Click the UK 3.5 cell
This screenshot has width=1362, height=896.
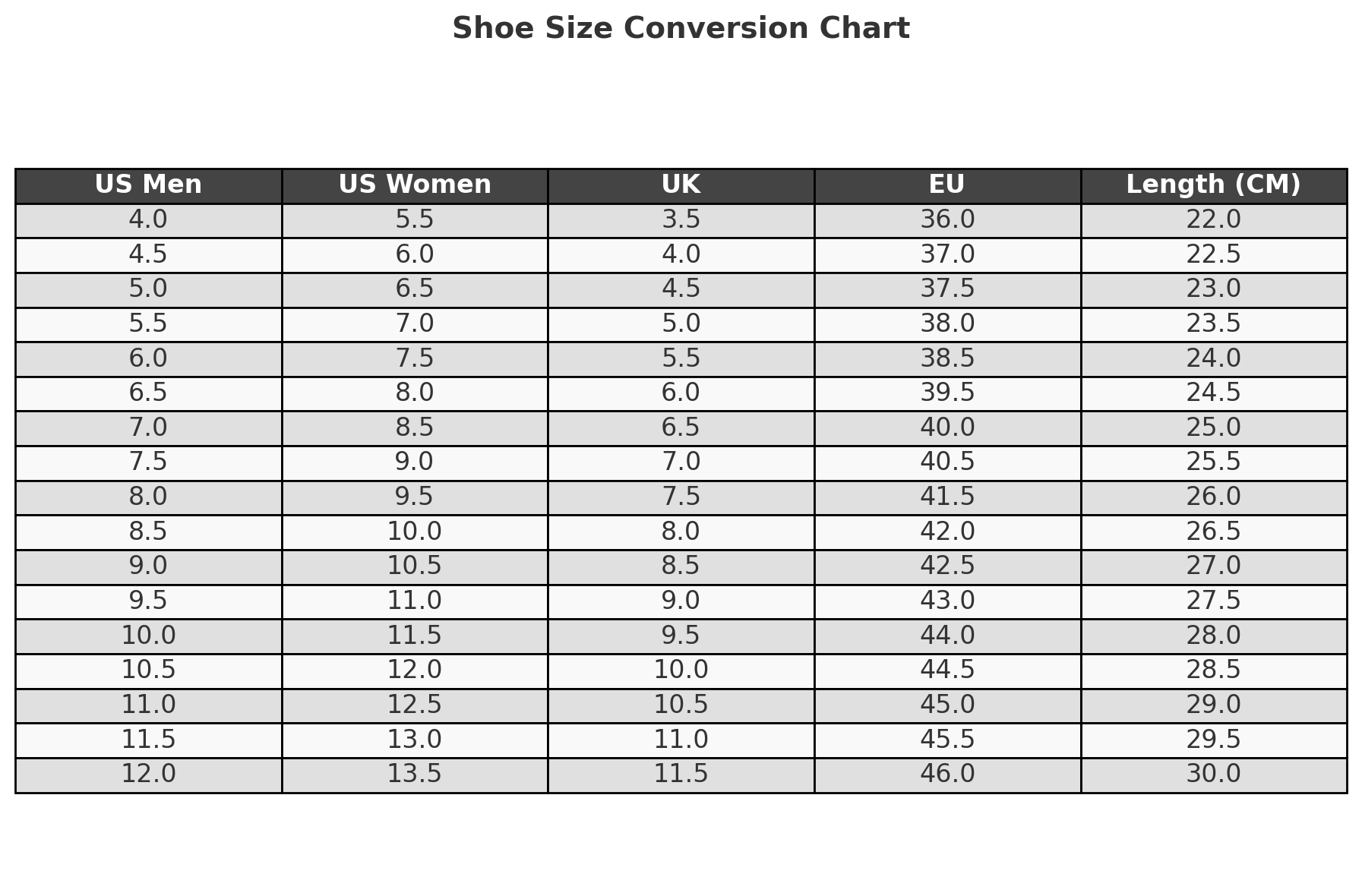(x=681, y=220)
